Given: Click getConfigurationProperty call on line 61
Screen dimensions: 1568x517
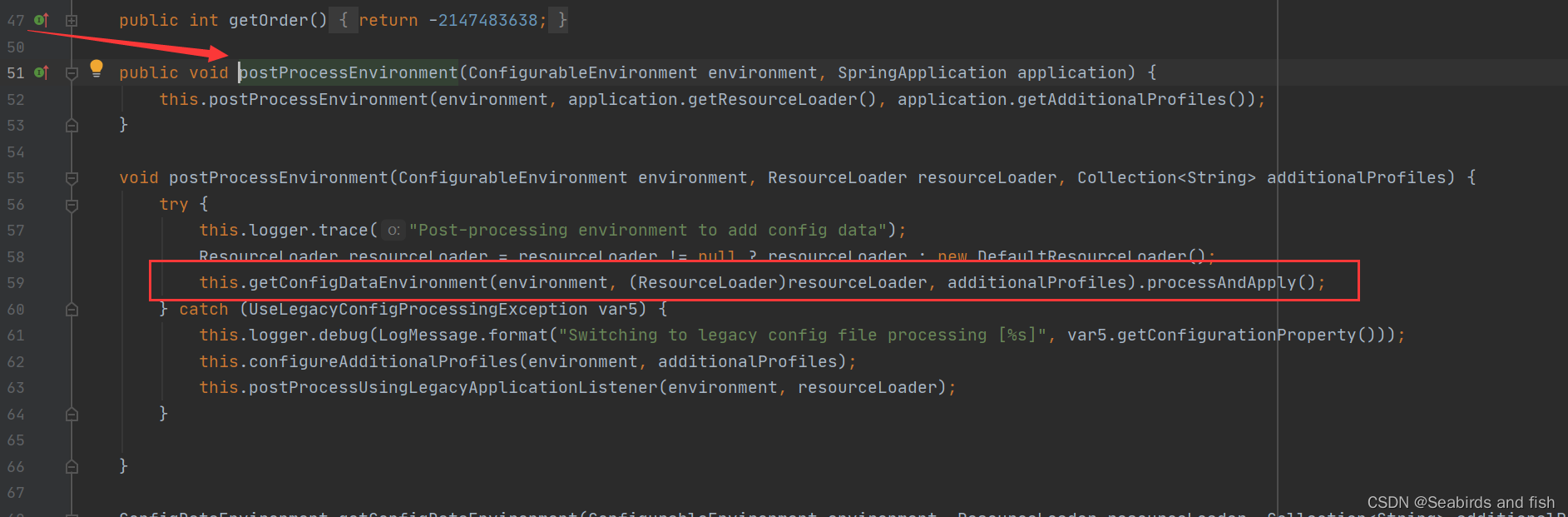Looking at the screenshot, I should pyautogui.click(x=1237, y=335).
